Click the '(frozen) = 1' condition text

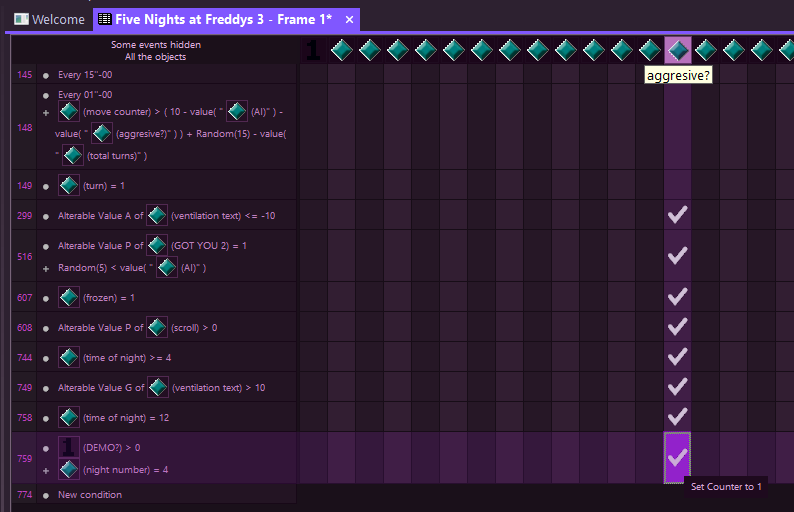tap(109, 298)
